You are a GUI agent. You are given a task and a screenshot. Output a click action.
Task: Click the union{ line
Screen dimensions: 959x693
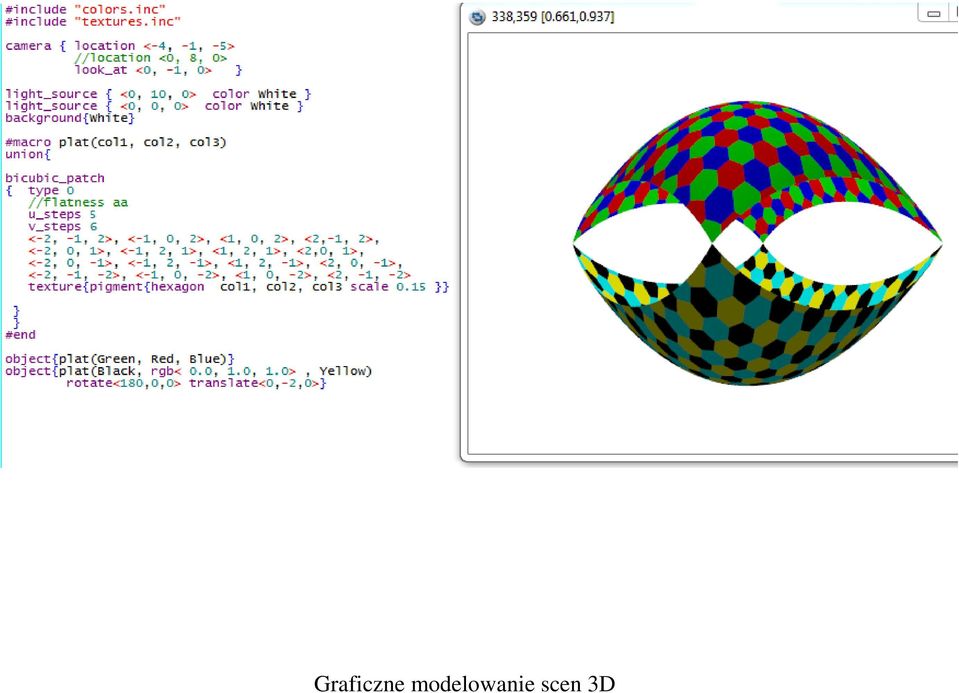[x=28, y=154]
